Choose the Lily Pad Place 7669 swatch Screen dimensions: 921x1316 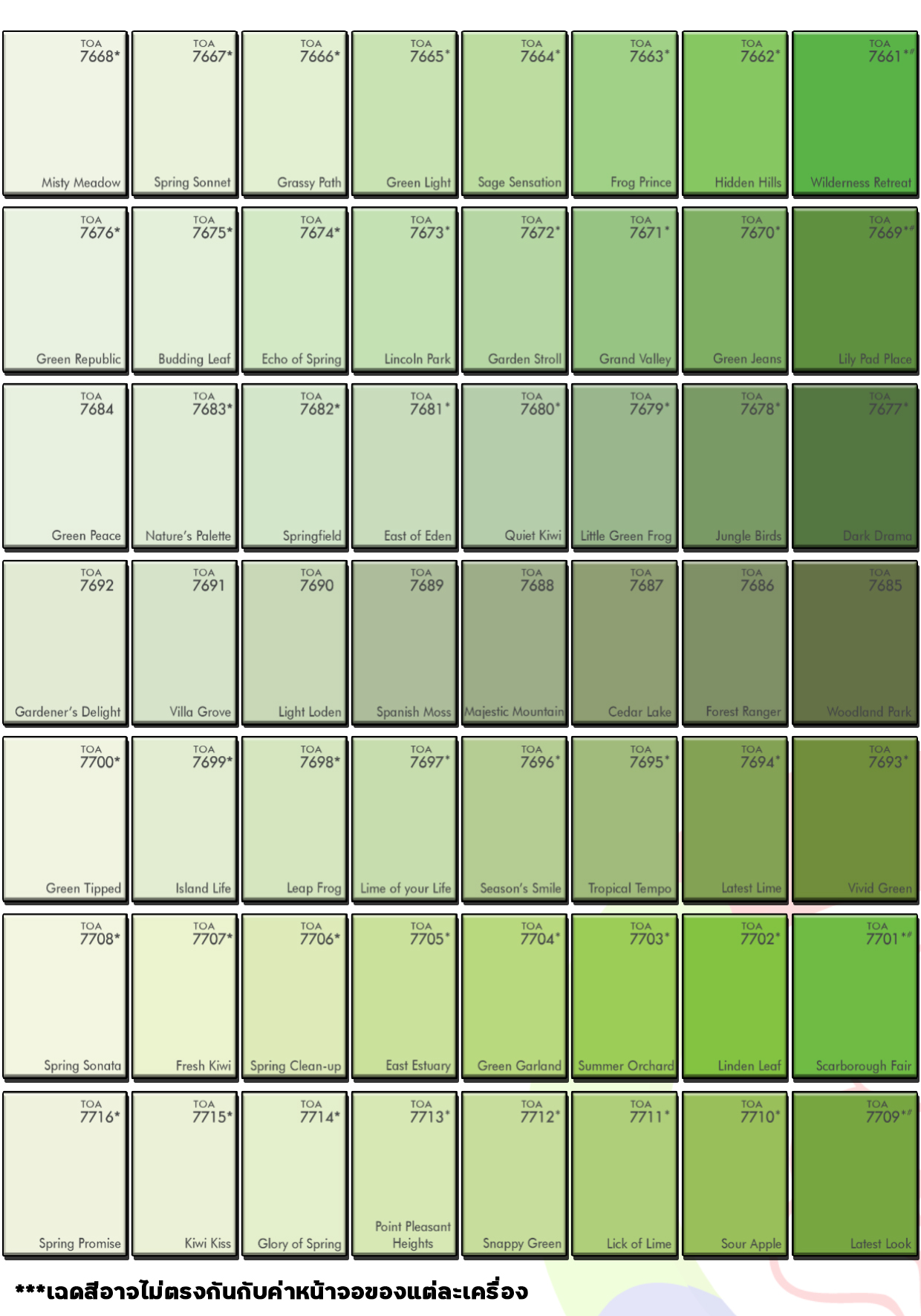pyautogui.click(x=855, y=290)
